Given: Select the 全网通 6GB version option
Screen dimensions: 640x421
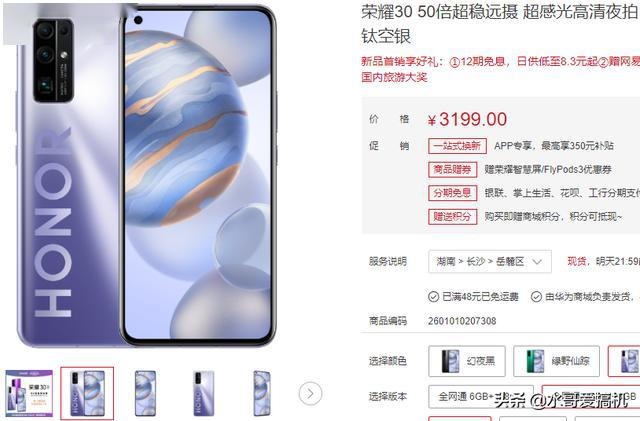Looking at the screenshot, I should [480, 396].
